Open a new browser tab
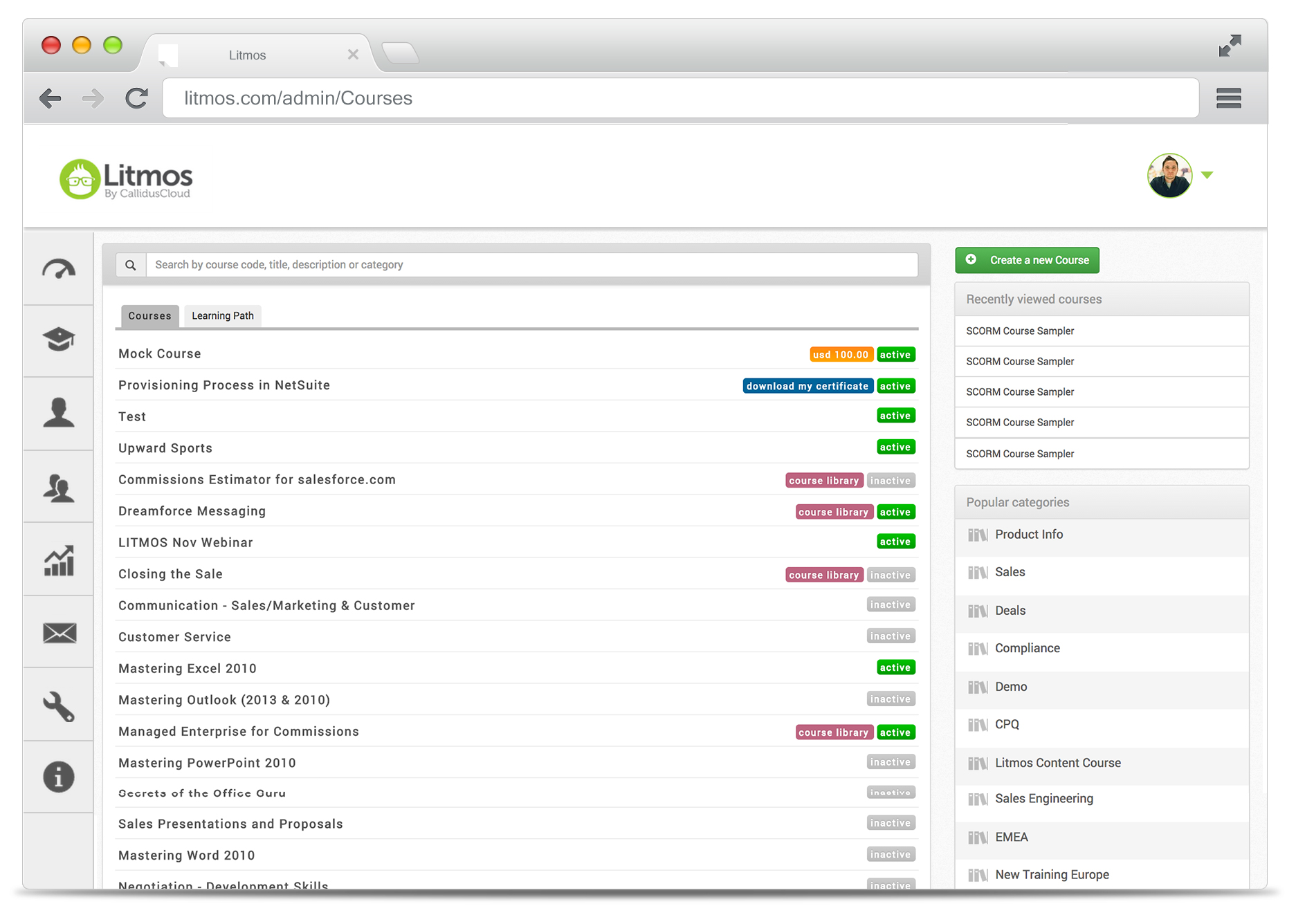1296x924 pixels. [401, 53]
